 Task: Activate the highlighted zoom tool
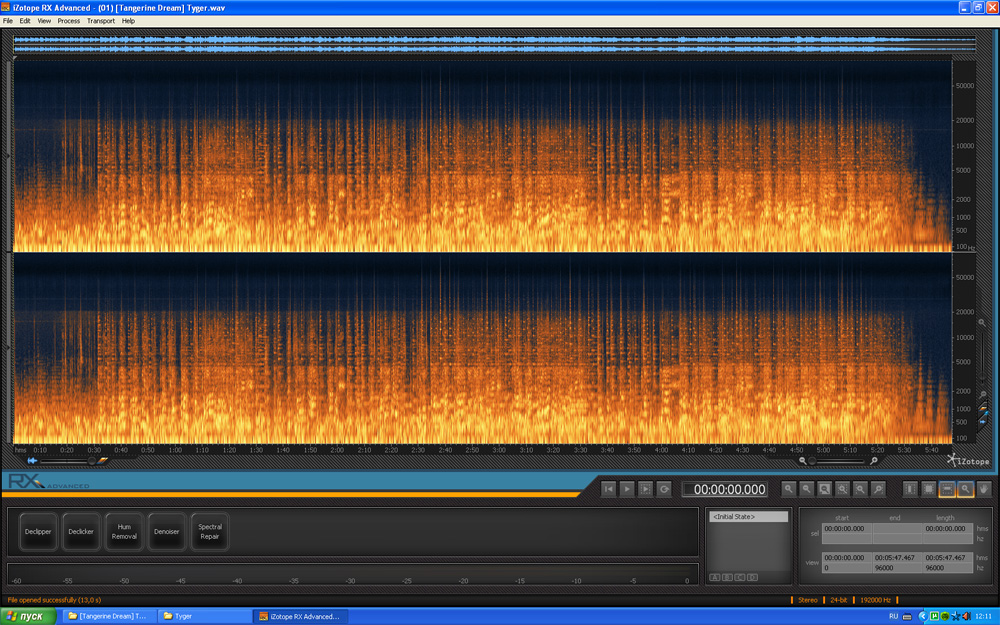[x=966, y=489]
